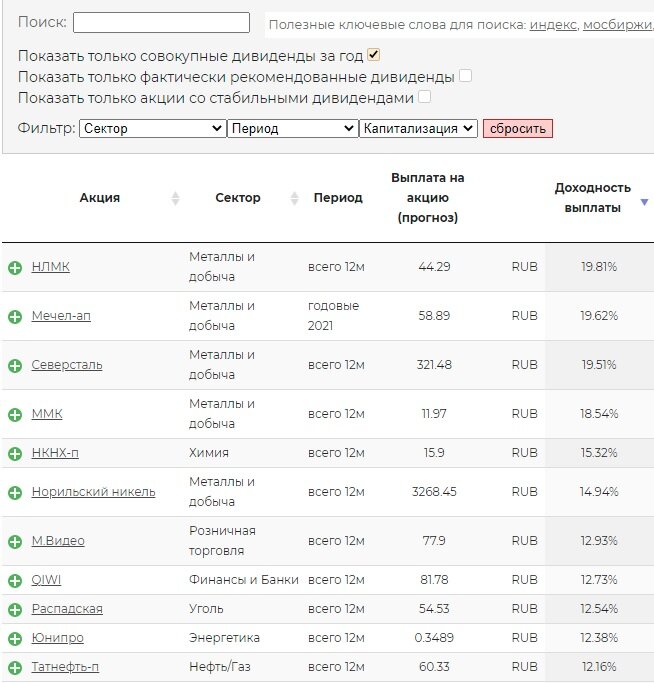The height and width of the screenshot is (683, 654).
Task: Enable фактически рекомендованные дивиденды checkbox
Action: (x=465, y=76)
